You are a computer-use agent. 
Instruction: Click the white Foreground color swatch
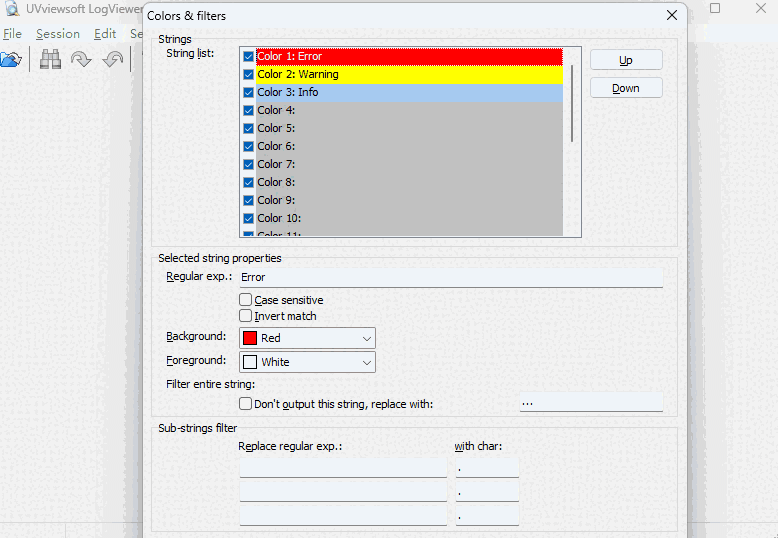(250, 362)
